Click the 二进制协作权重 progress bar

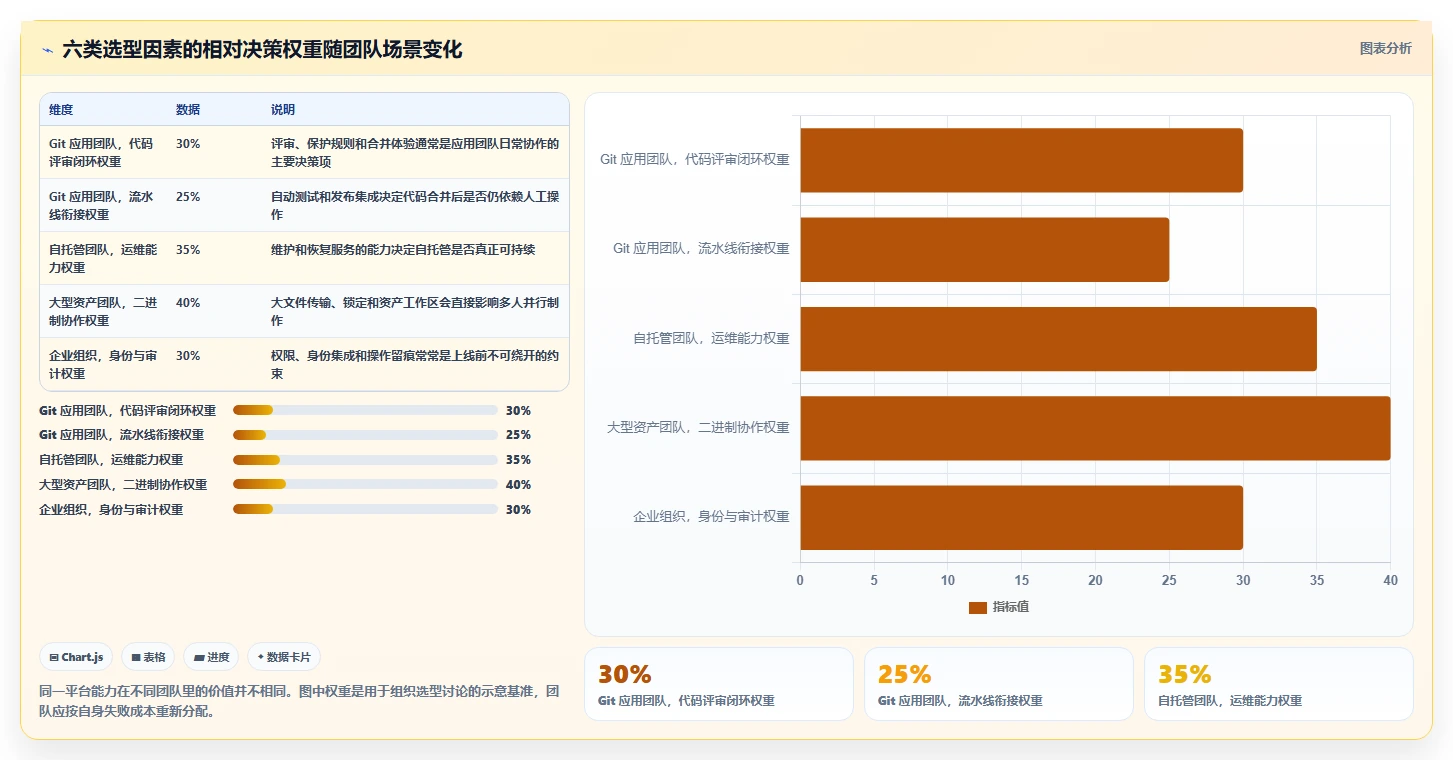pos(365,485)
